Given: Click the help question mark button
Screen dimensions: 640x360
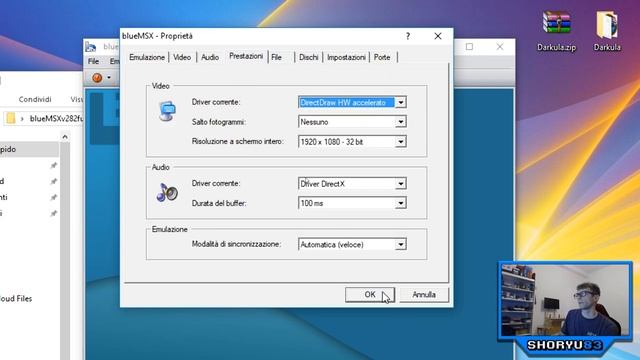Looking at the screenshot, I should tap(408, 36).
